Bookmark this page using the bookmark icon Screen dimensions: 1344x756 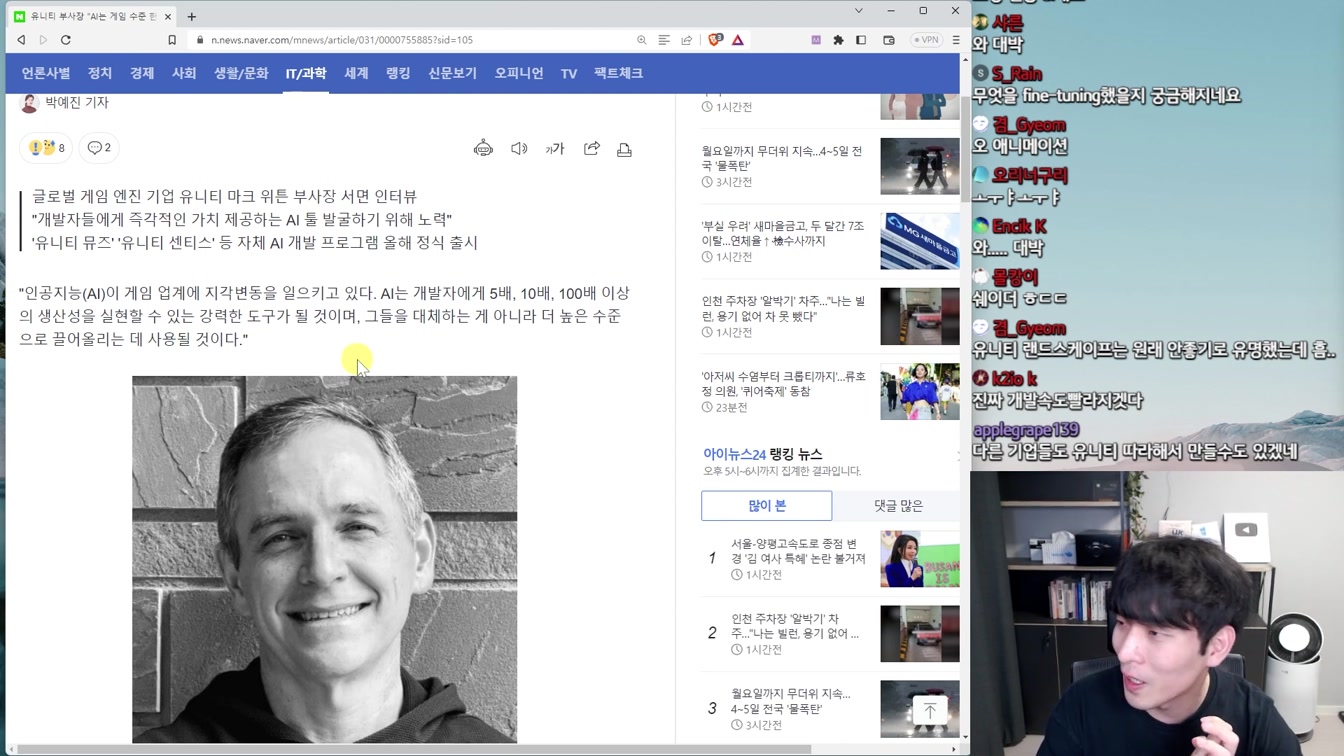172,40
